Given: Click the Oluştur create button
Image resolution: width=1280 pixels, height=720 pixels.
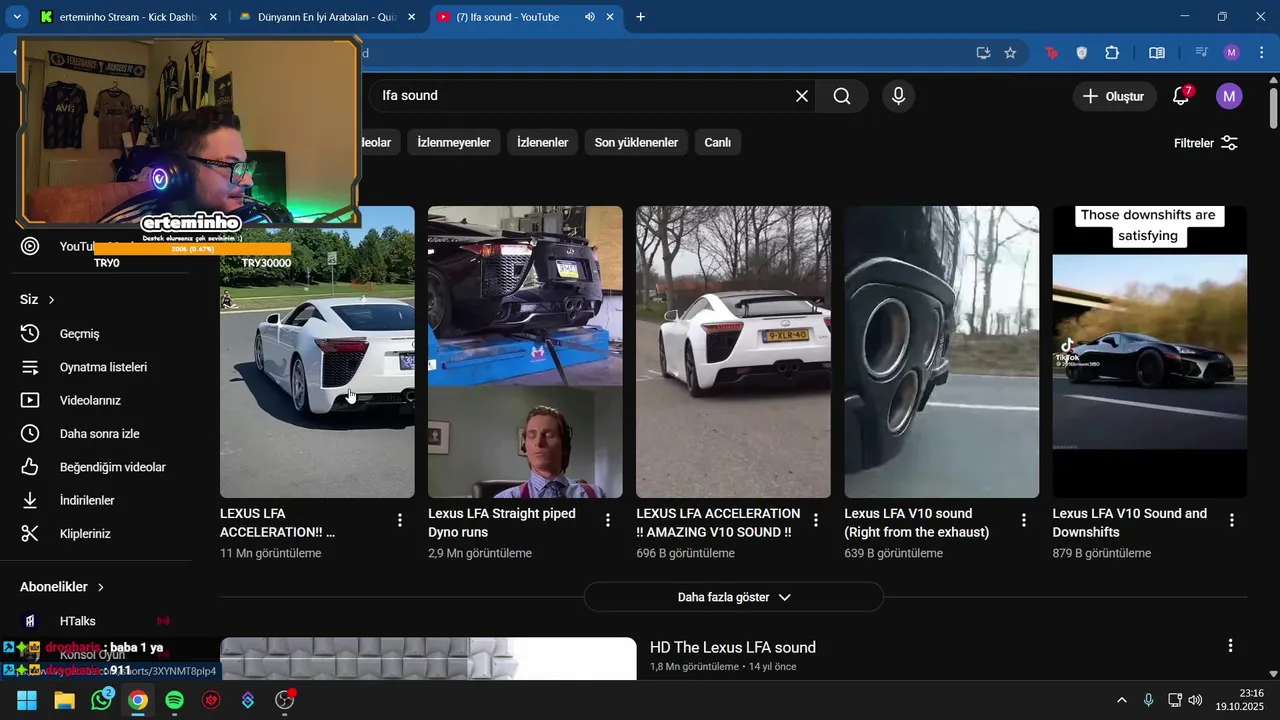Looking at the screenshot, I should point(1114,96).
